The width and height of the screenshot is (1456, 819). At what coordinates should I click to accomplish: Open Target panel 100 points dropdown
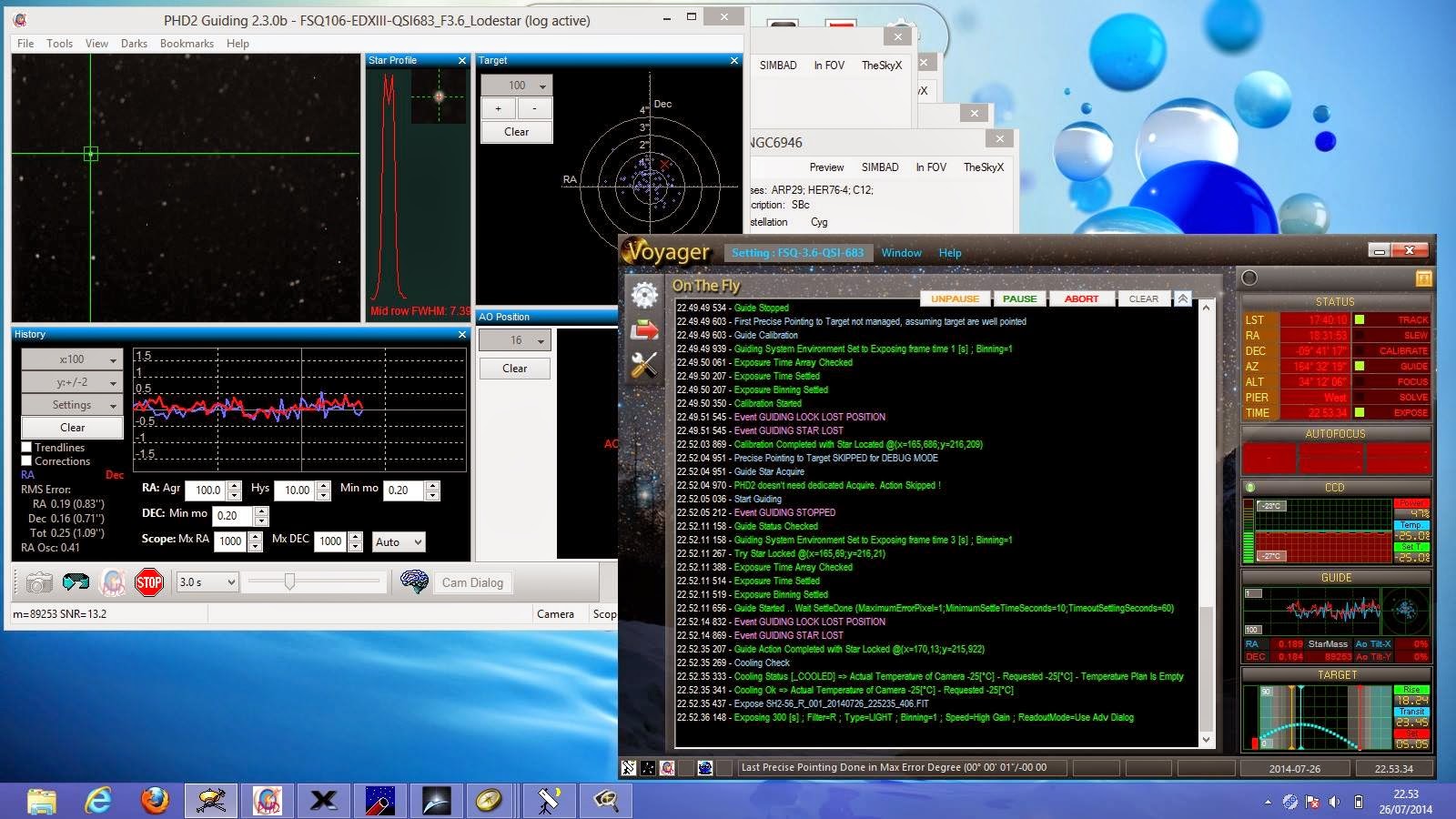click(516, 86)
